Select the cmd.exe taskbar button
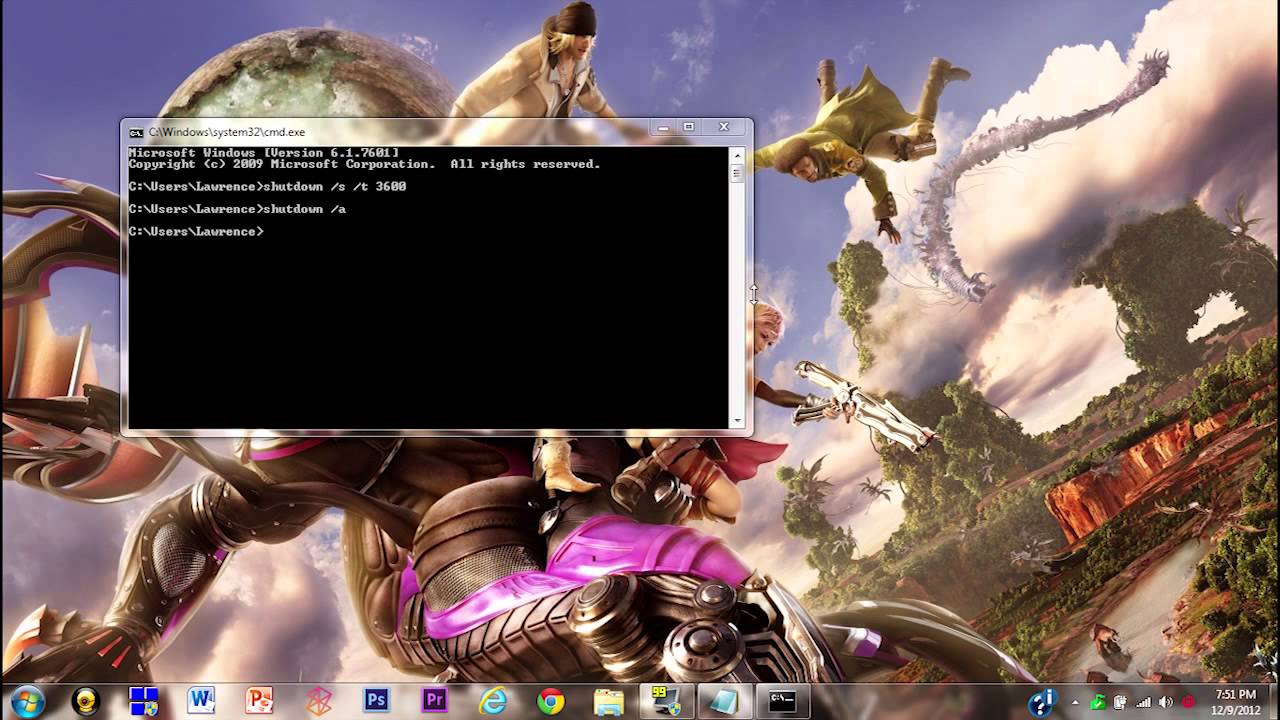Screen dimensions: 1280x720 783,701
